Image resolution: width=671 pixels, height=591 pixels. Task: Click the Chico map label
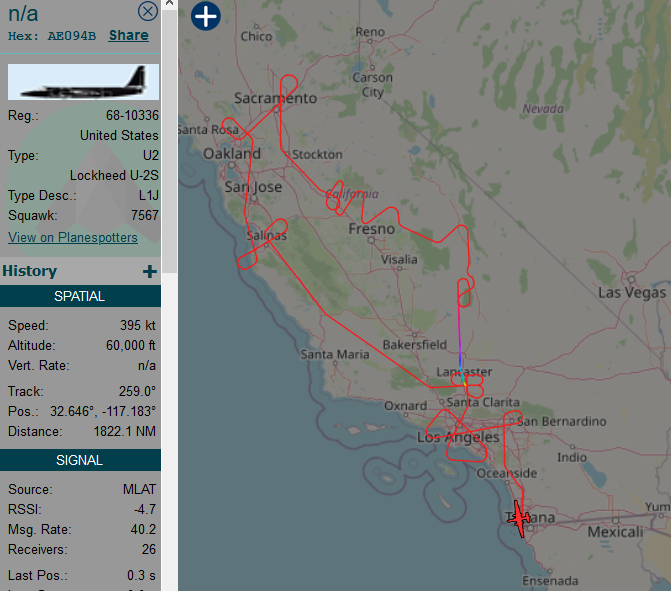pos(256,36)
